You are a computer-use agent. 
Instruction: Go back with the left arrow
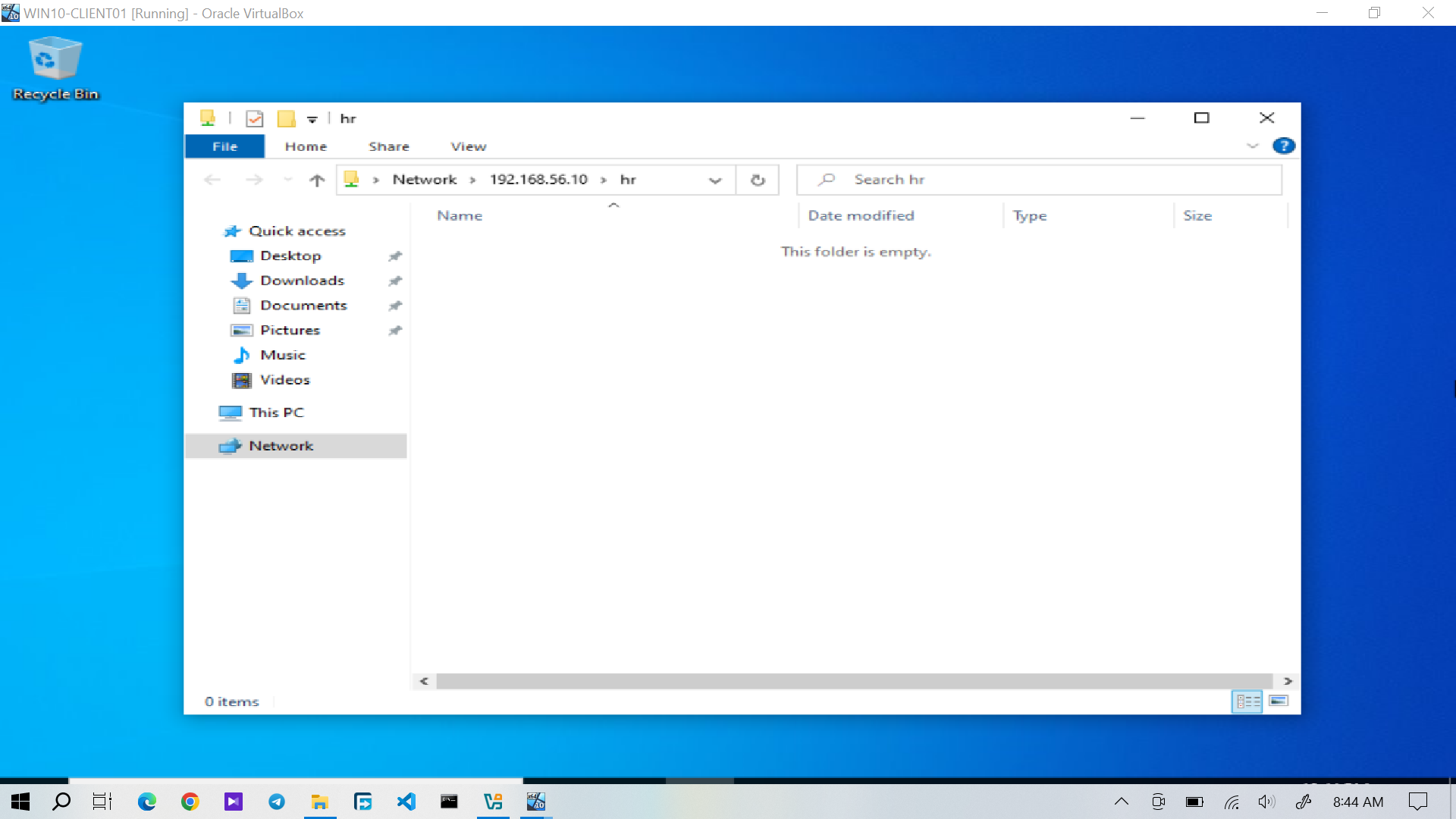point(212,180)
